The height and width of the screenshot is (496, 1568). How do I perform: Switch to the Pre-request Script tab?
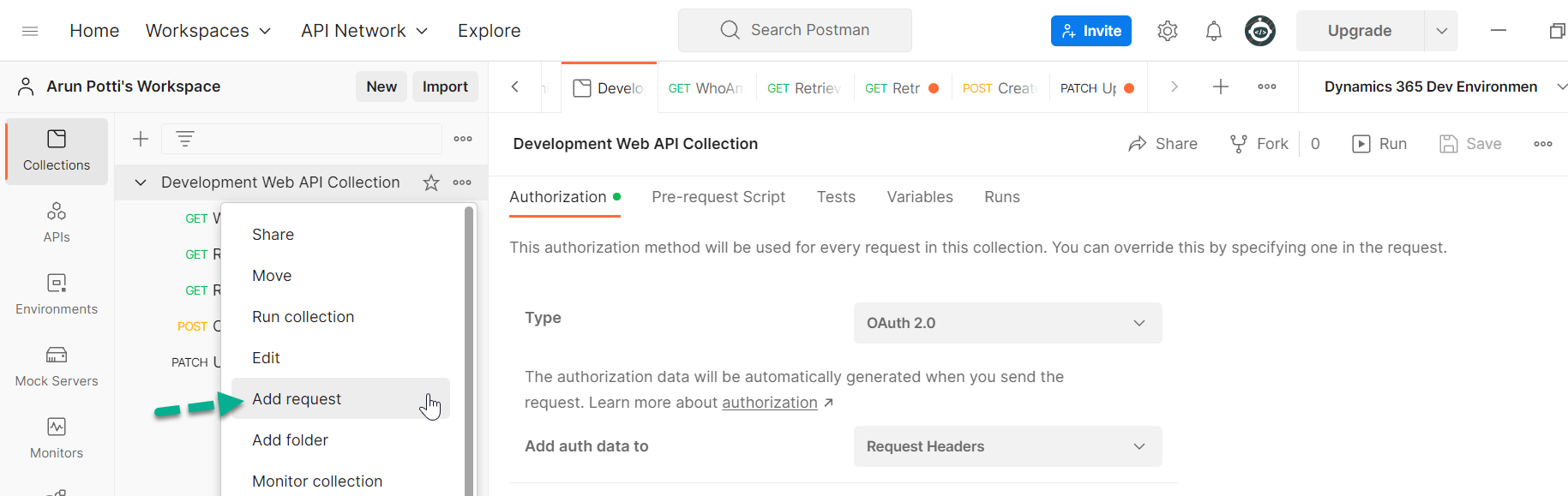(718, 197)
